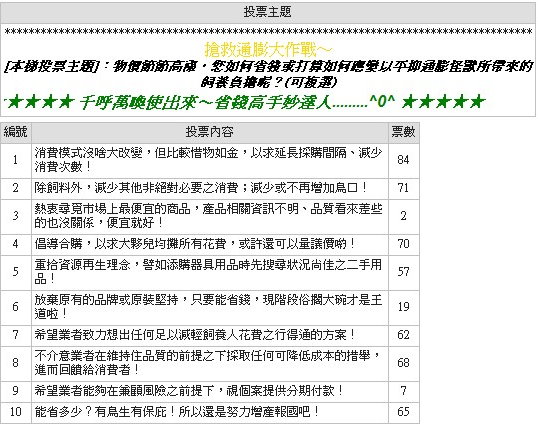The height and width of the screenshot is (426, 538).
Task: Select option 9 text about 分期付款
Action: coord(189,391)
